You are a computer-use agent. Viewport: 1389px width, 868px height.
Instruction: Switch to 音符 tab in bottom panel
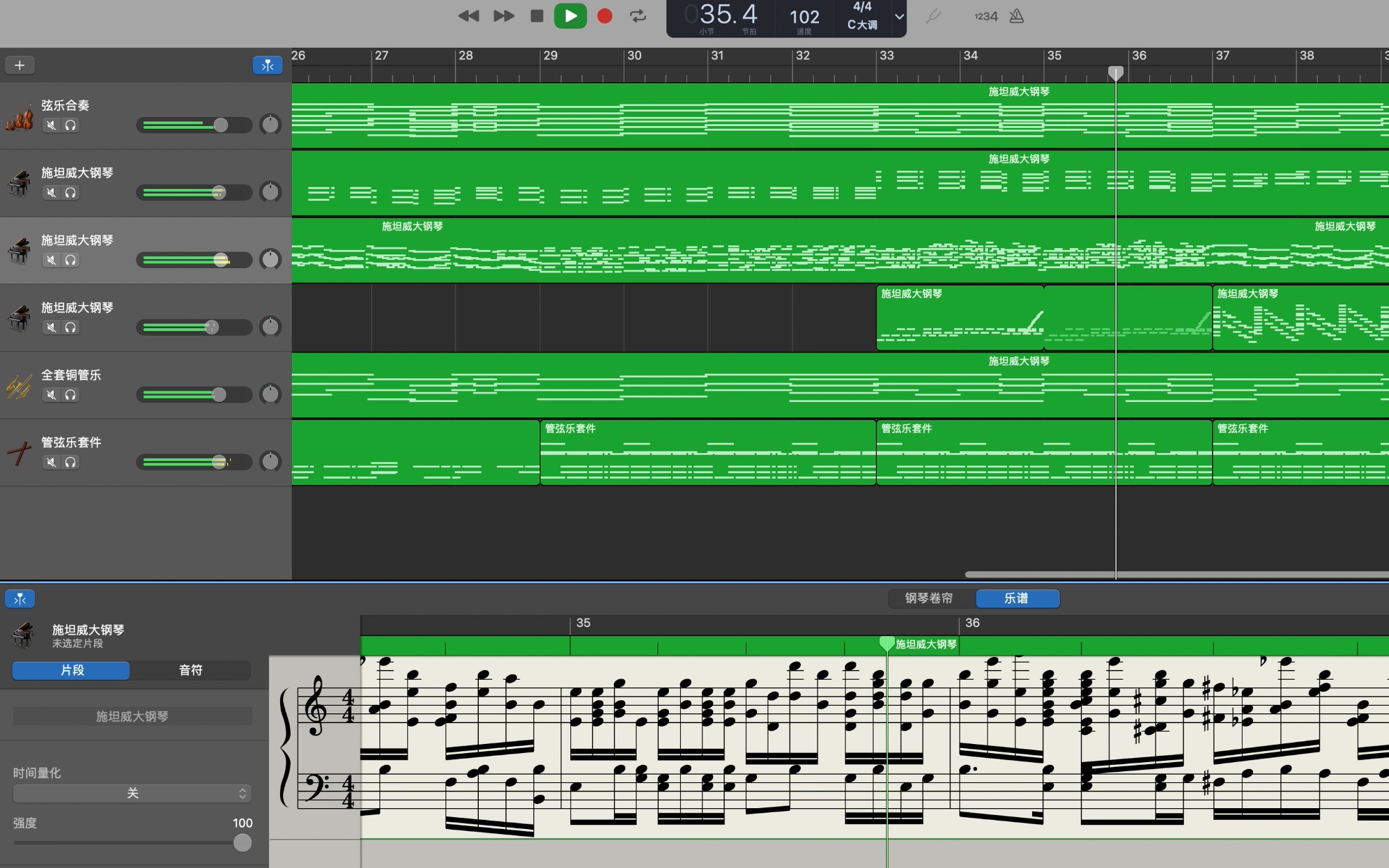coord(190,670)
